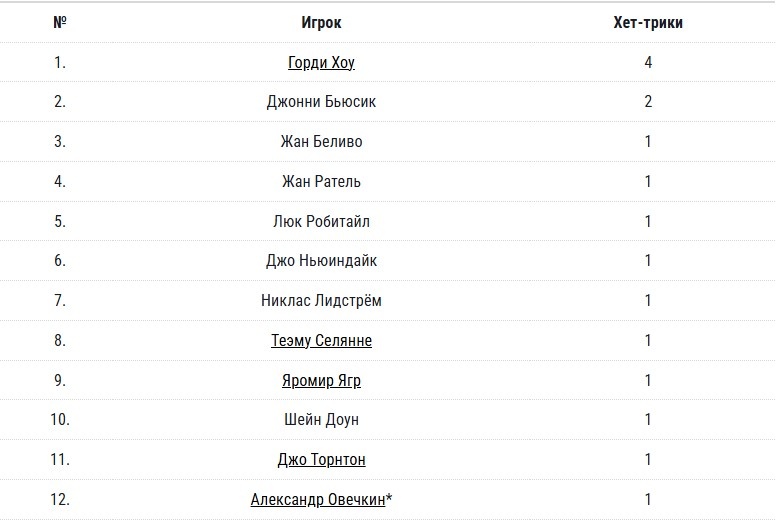Click the № column header

click(x=60, y=22)
